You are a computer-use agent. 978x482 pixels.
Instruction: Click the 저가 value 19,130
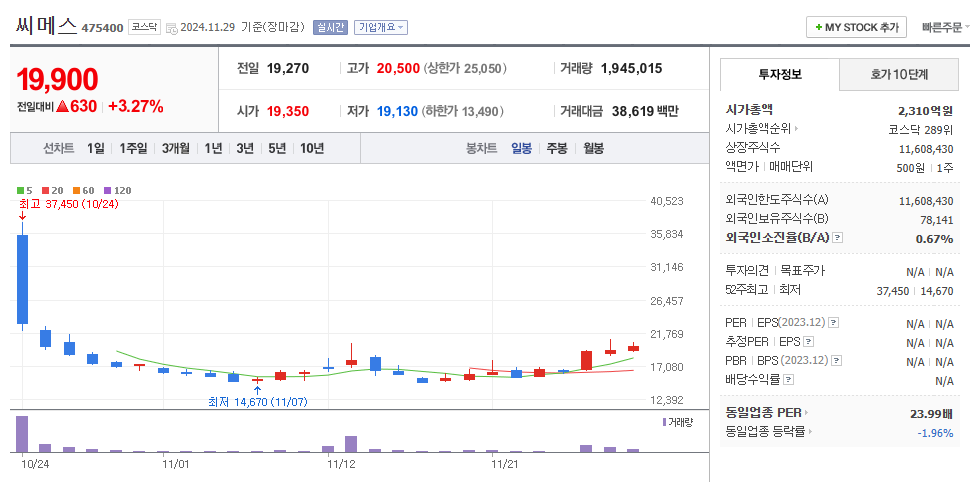(x=398, y=112)
